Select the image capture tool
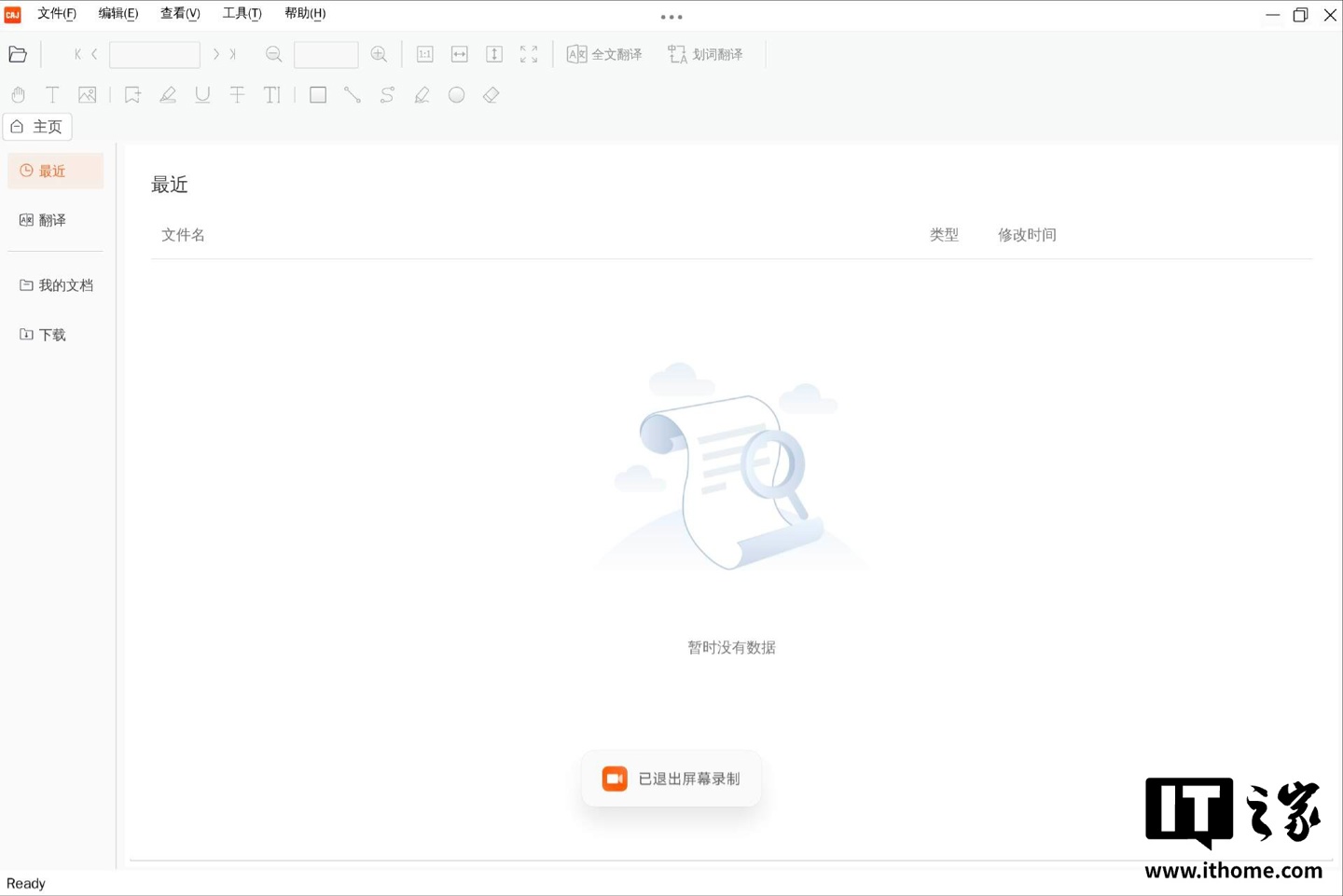 click(x=88, y=95)
